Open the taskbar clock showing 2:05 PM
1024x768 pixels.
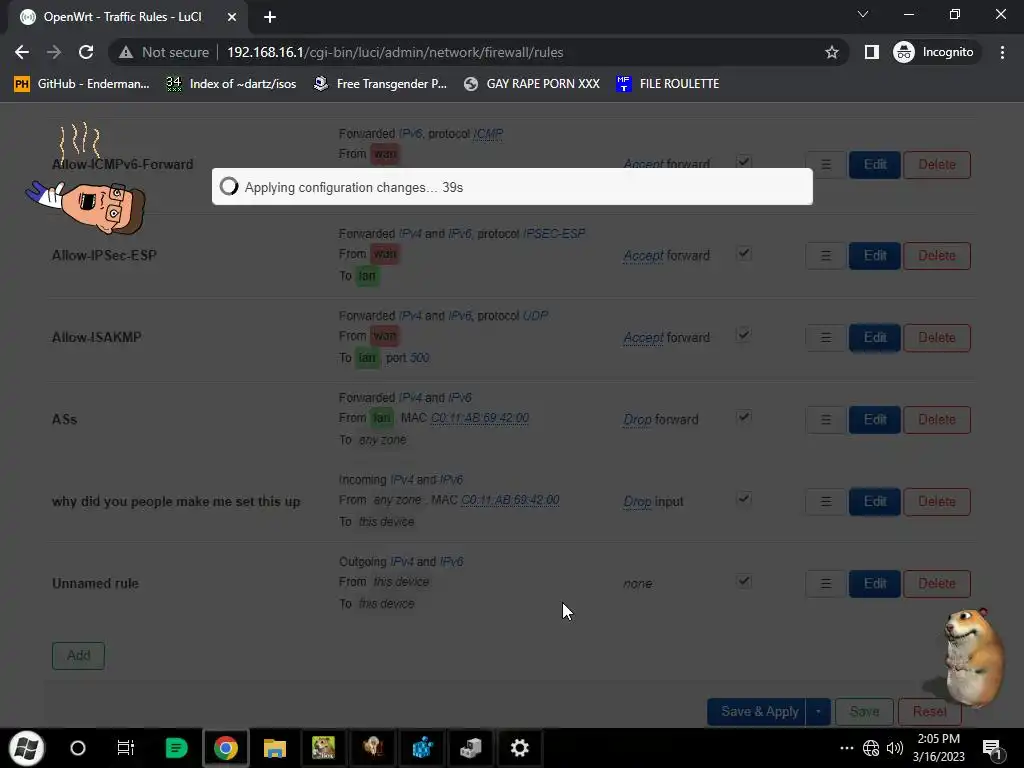point(938,748)
